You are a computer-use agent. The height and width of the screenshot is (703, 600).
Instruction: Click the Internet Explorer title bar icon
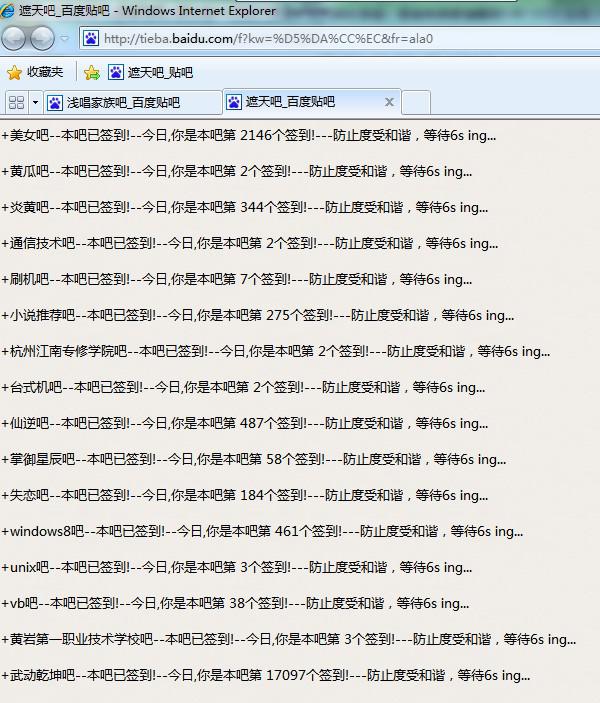tap(7, 10)
